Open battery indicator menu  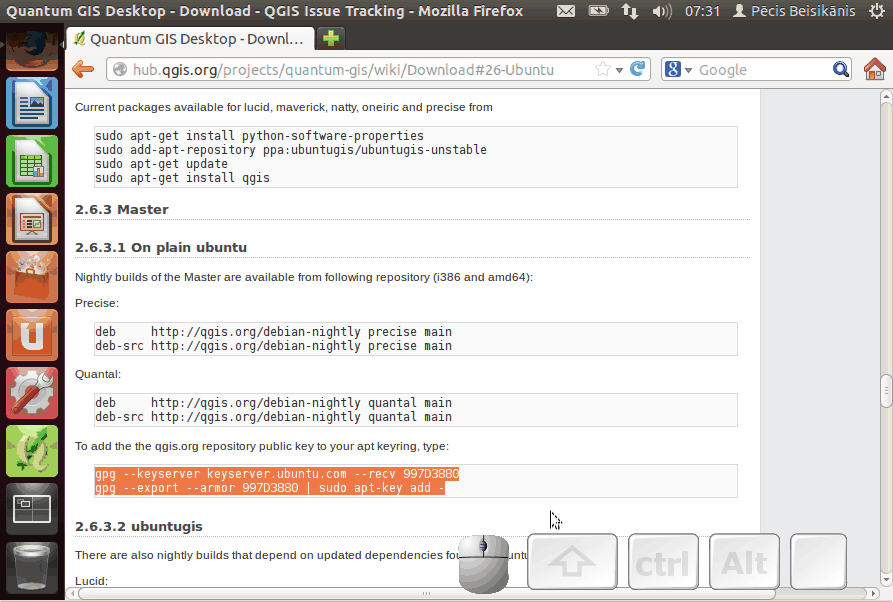[599, 11]
